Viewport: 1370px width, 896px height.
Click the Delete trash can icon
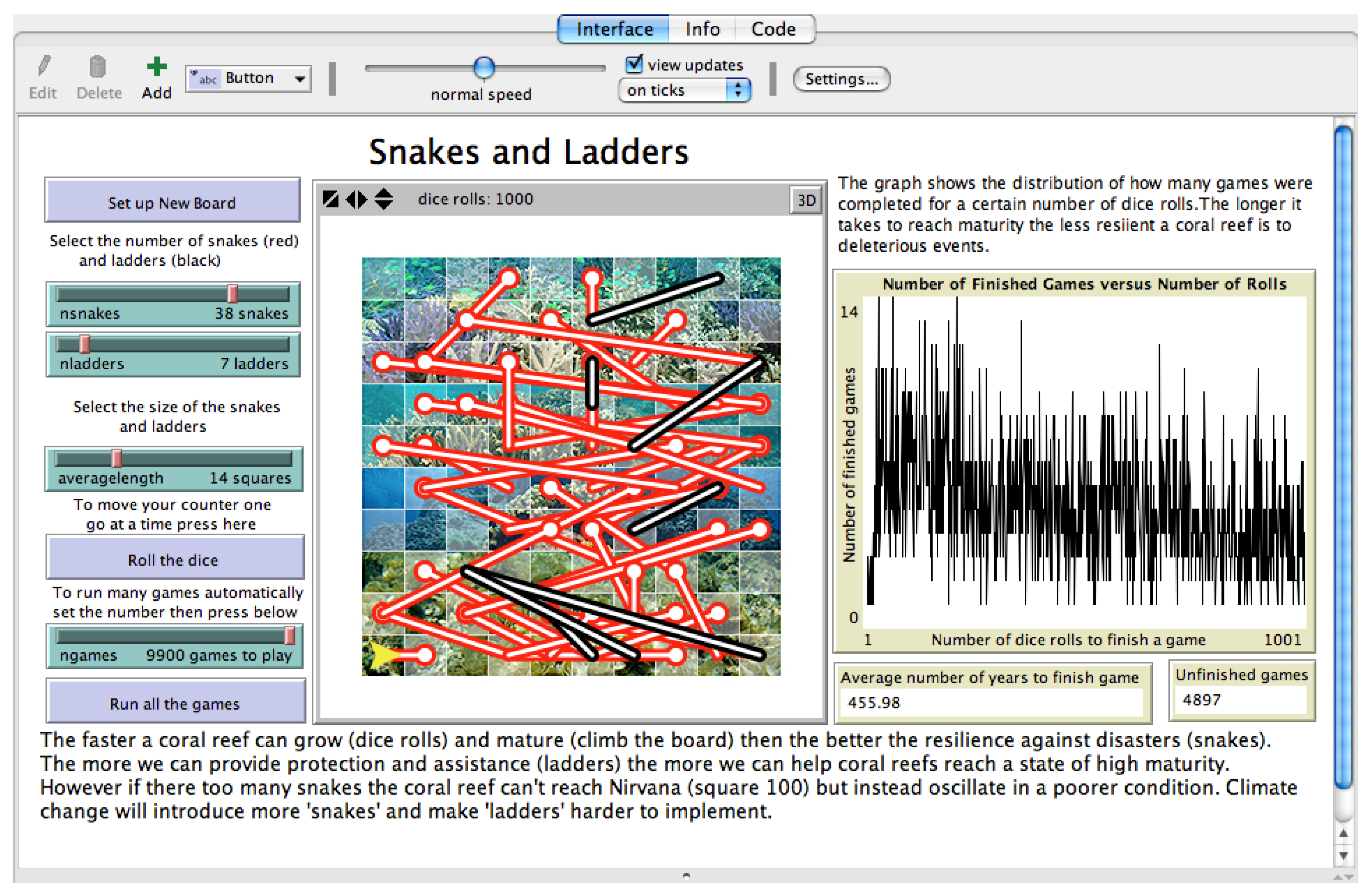pos(98,67)
